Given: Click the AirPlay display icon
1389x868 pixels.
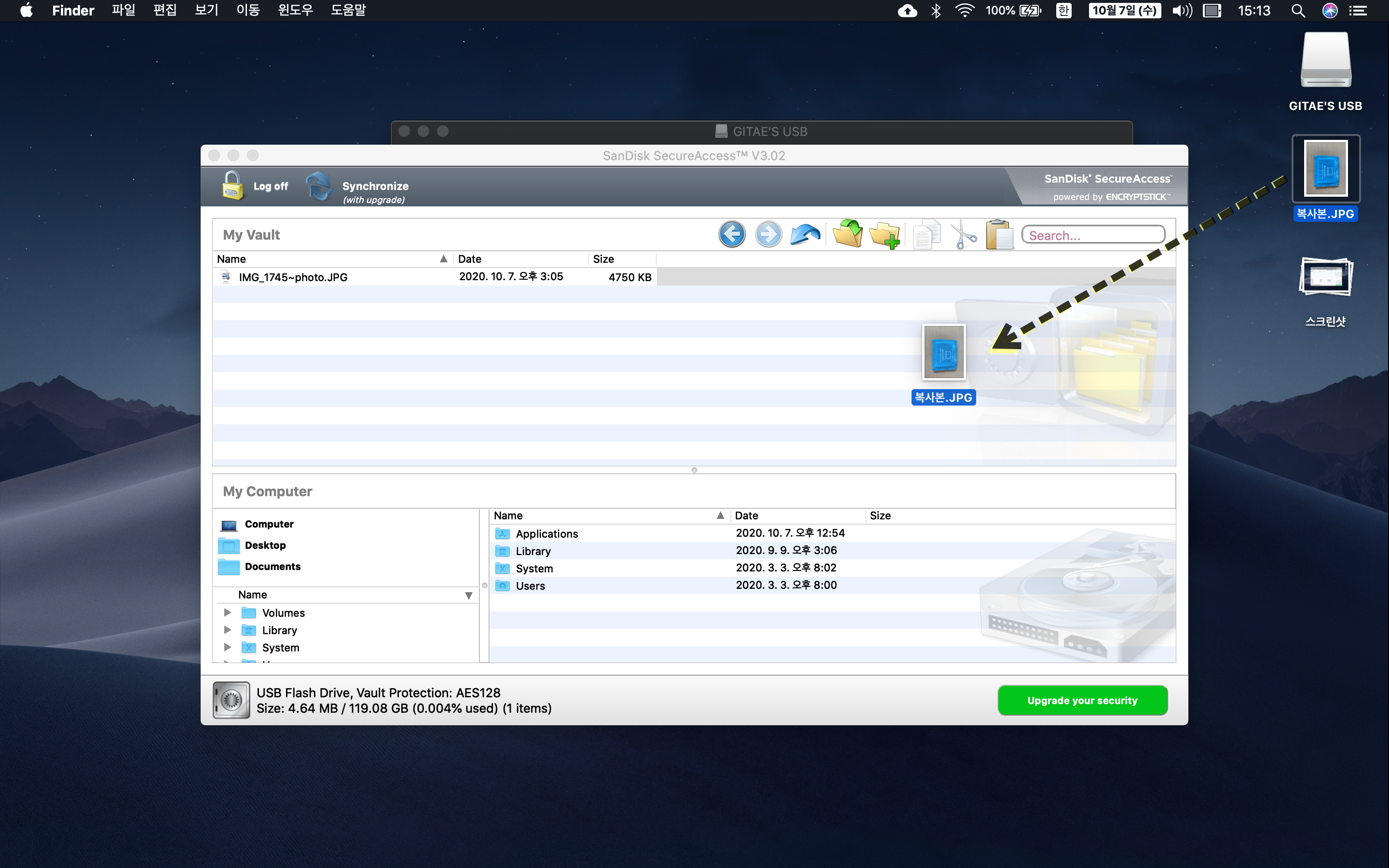Looking at the screenshot, I should (1212, 10).
